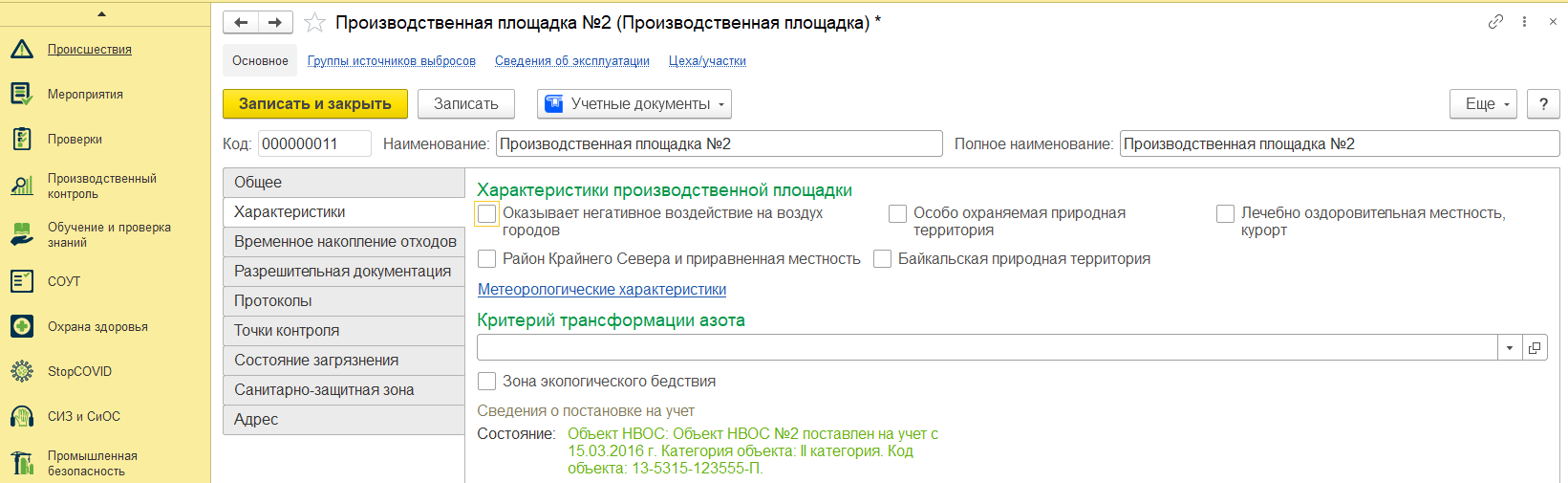Click Объект НВОС status text
The height and width of the screenshot is (483, 1568).
pyautogui.click(x=753, y=450)
